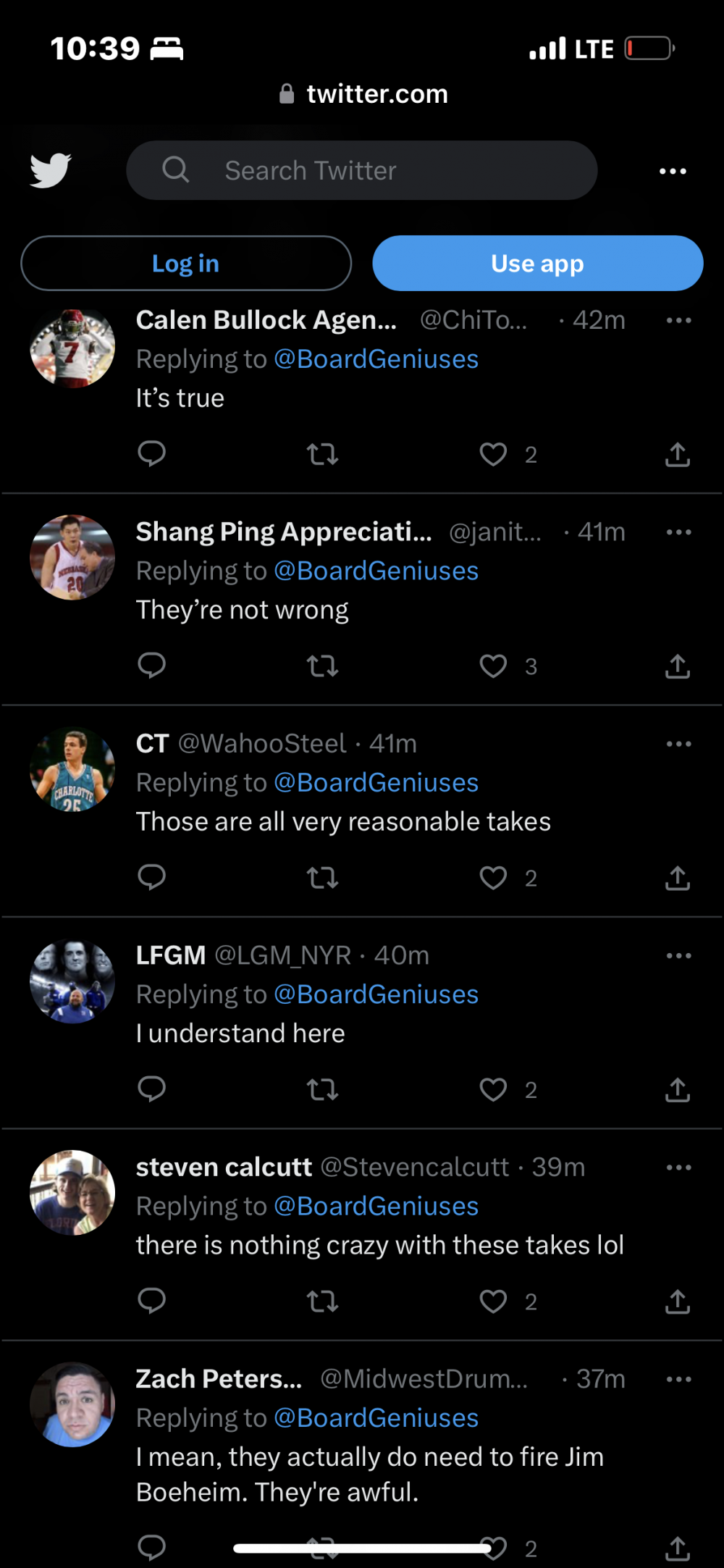This screenshot has width=724, height=1568.
Task: Open Shang Ping Appreciation profile picture
Action: pos(72,557)
